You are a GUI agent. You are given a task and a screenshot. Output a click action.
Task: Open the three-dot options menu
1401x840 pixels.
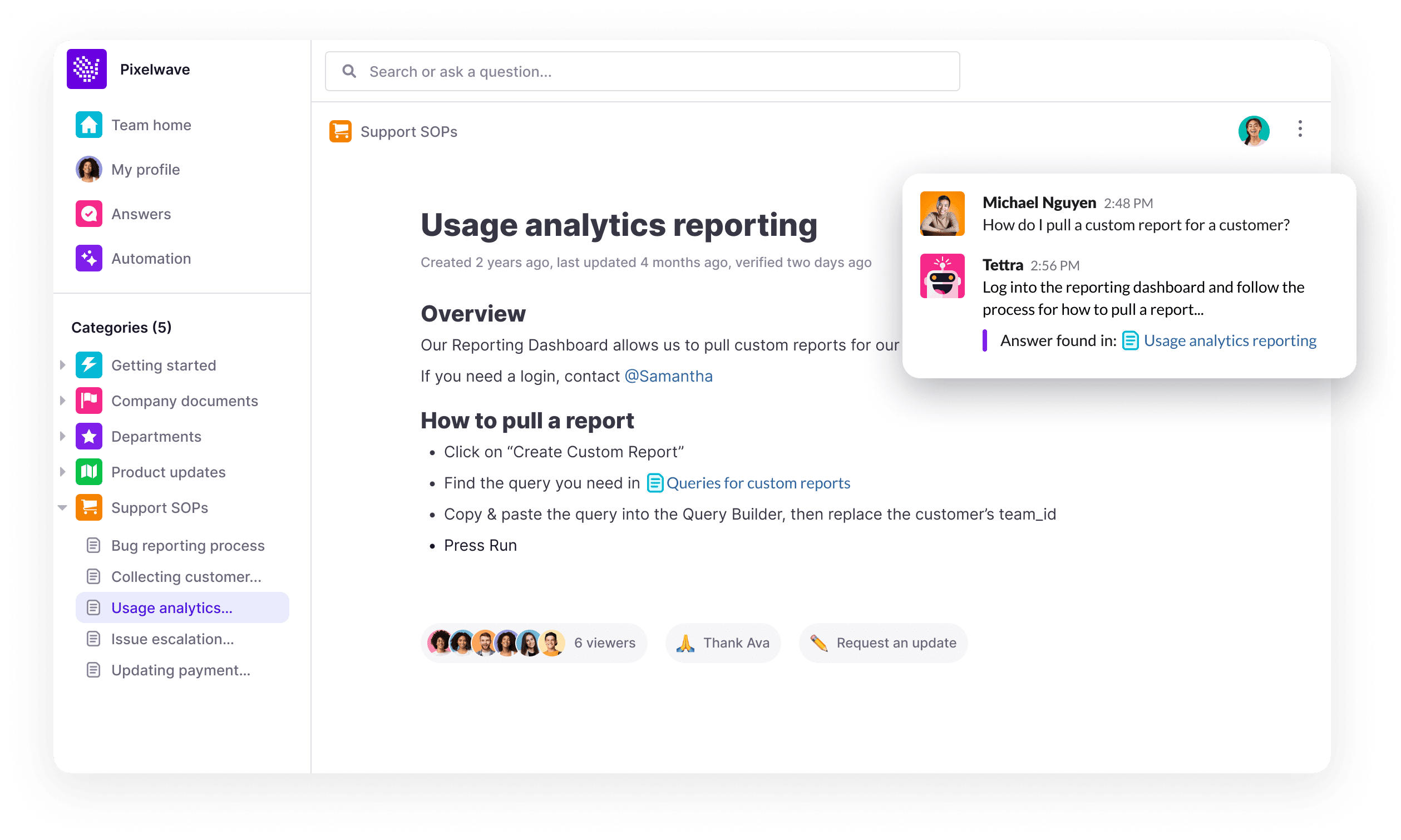1300,130
